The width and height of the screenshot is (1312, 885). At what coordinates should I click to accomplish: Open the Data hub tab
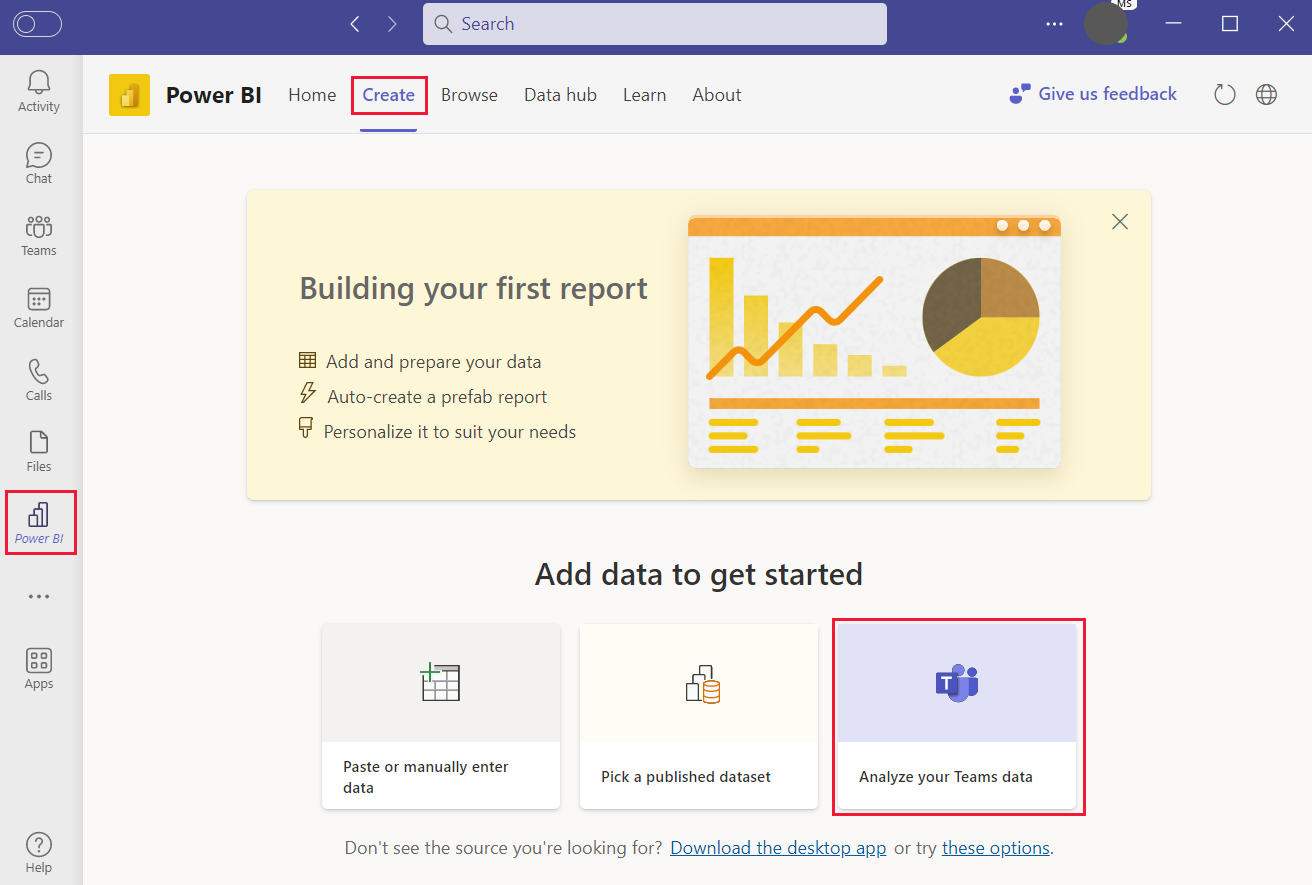coord(560,95)
